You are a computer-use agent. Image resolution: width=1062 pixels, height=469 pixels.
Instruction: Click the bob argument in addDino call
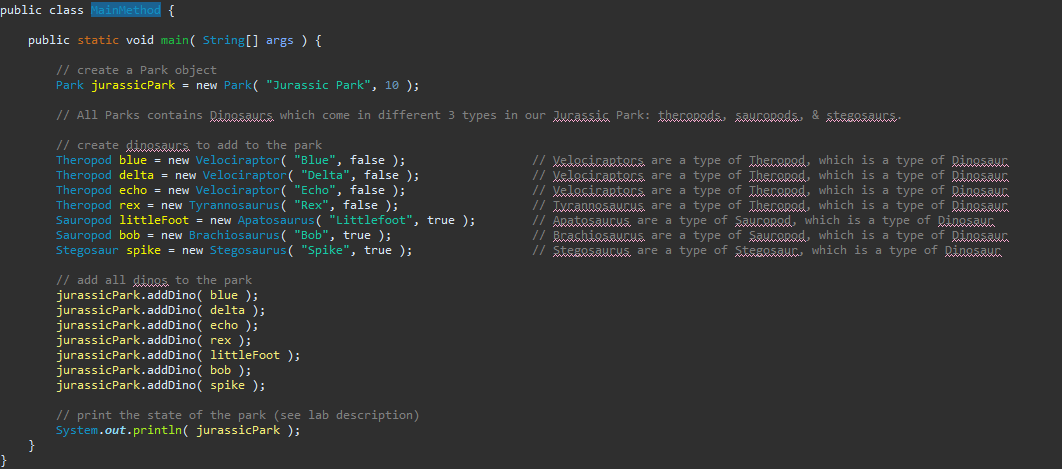pyautogui.click(x=221, y=370)
